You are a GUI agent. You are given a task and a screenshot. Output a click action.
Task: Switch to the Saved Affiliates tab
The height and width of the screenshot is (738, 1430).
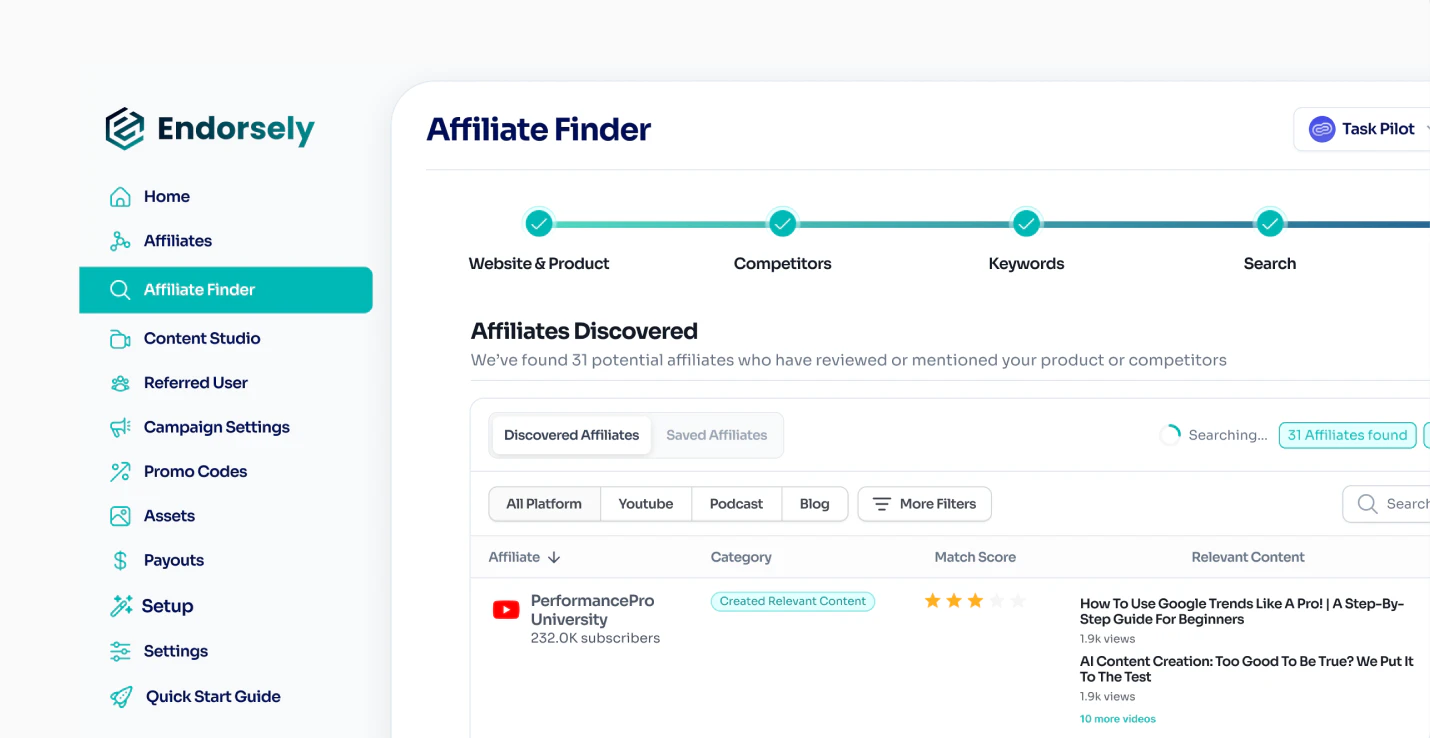(x=716, y=434)
